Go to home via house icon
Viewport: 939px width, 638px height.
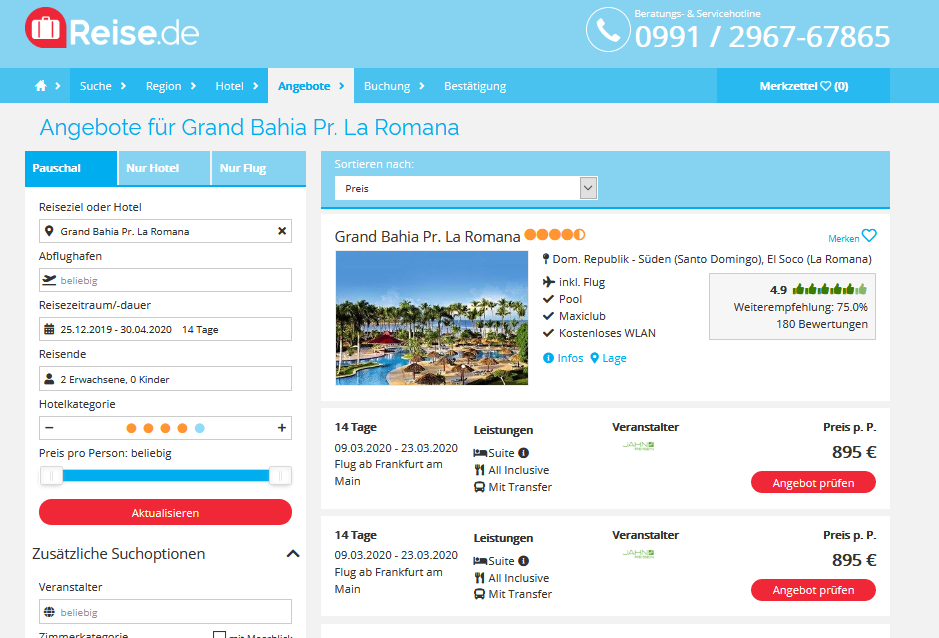click(41, 86)
